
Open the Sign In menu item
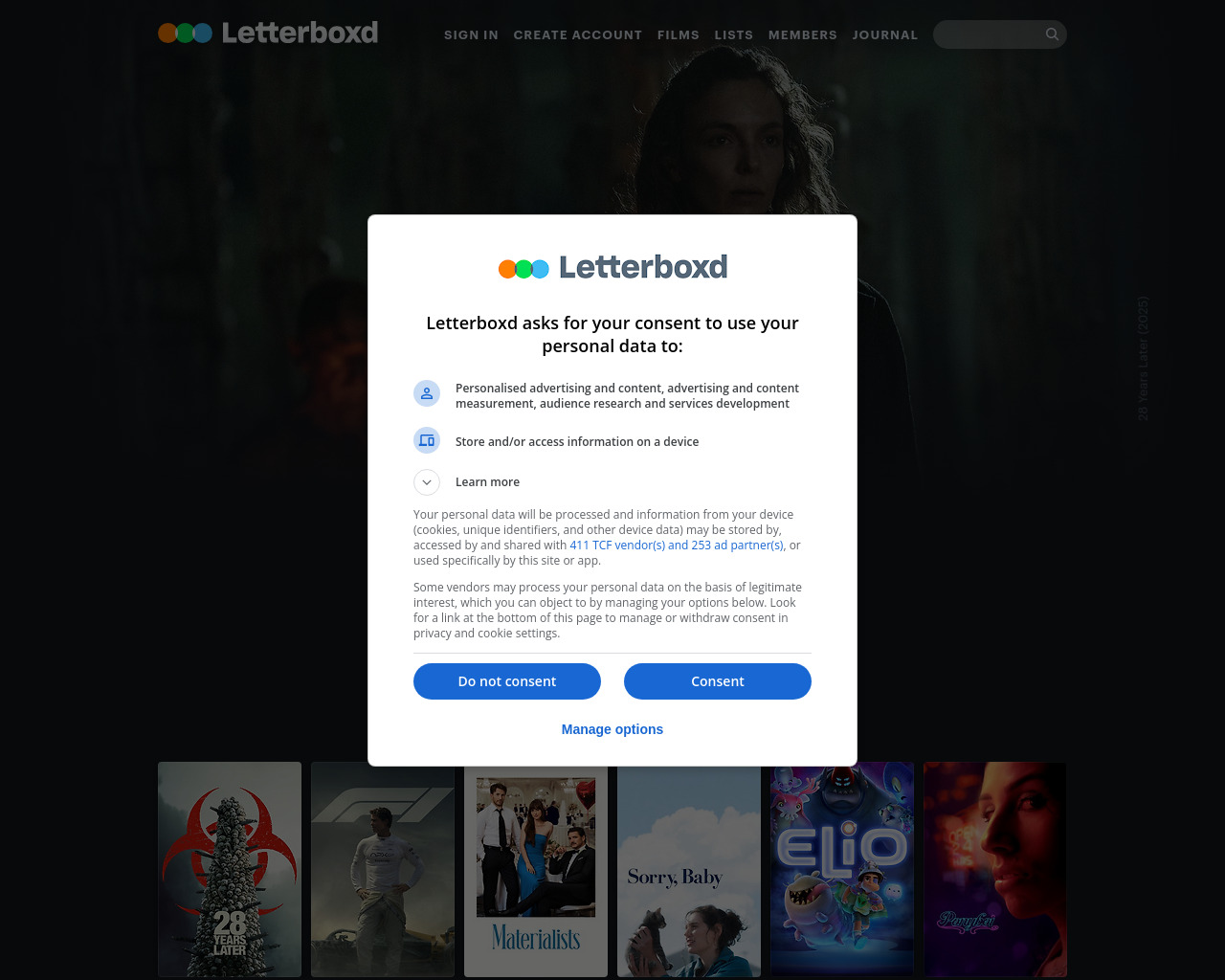tap(471, 34)
